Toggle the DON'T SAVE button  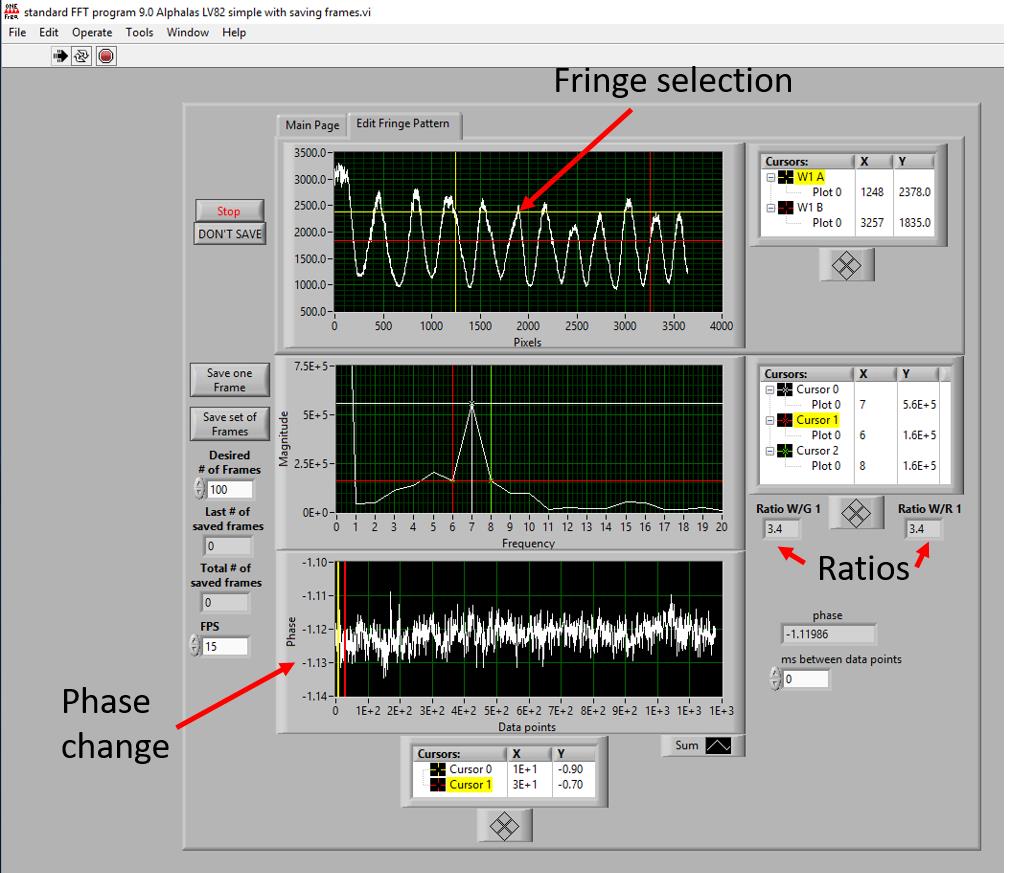tap(229, 233)
